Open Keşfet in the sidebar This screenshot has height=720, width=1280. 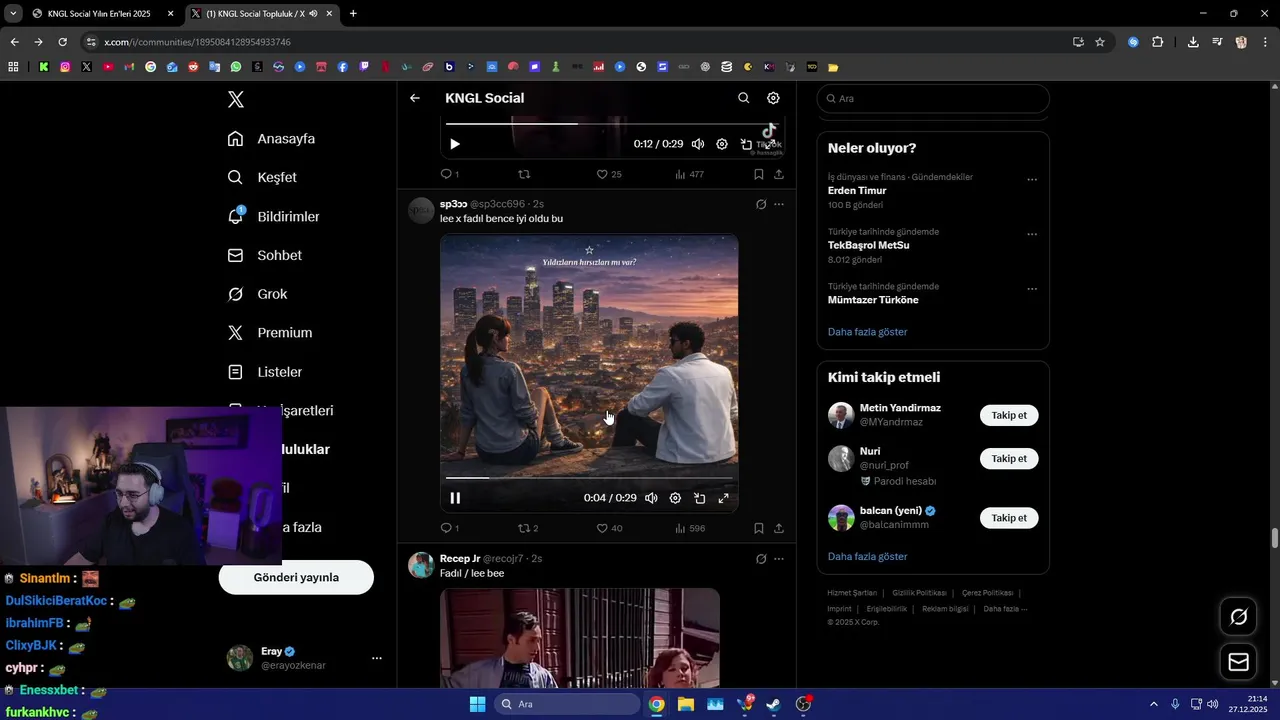(263, 177)
